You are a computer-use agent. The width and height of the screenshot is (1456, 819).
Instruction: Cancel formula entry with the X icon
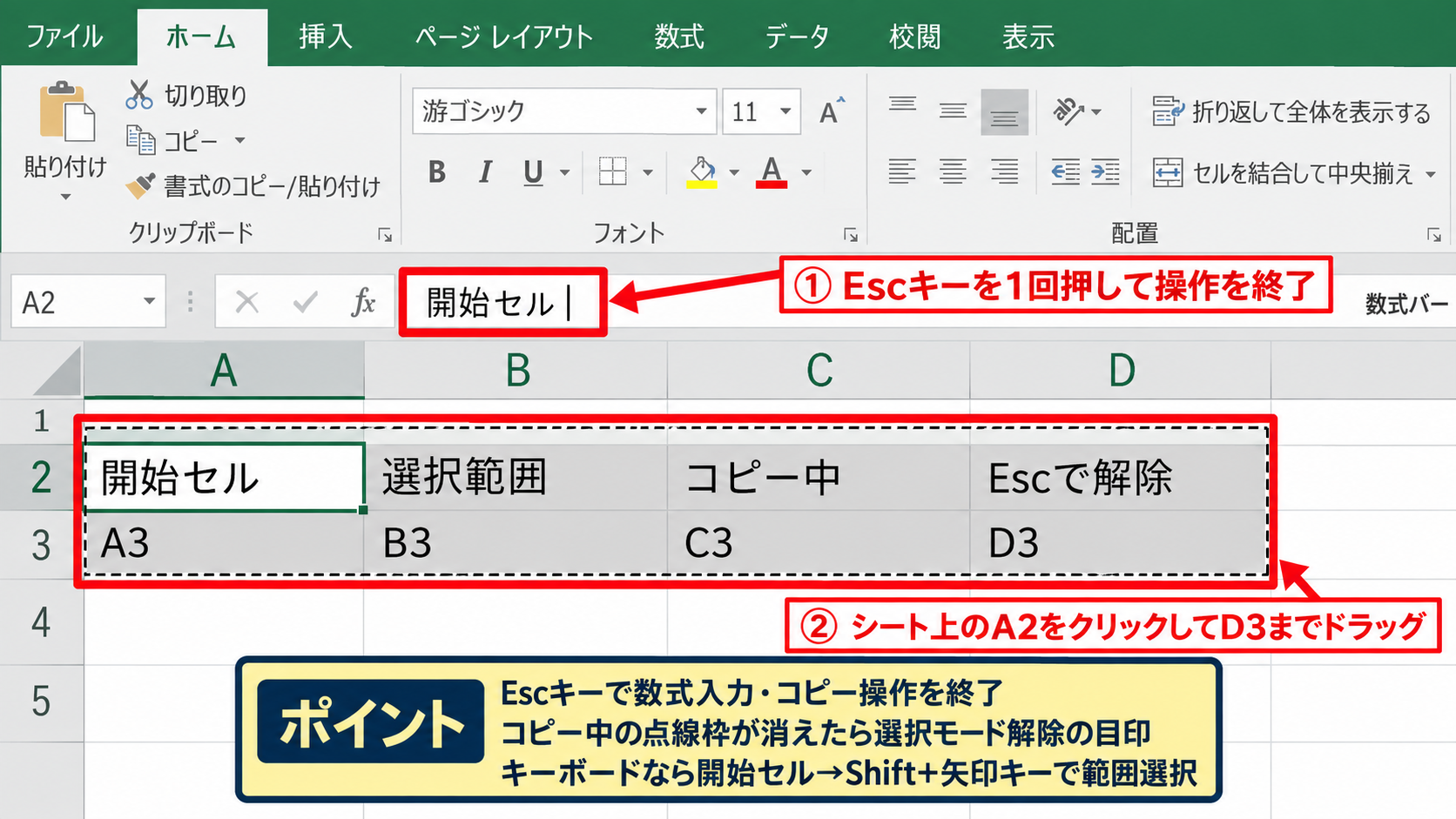[x=247, y=302]
